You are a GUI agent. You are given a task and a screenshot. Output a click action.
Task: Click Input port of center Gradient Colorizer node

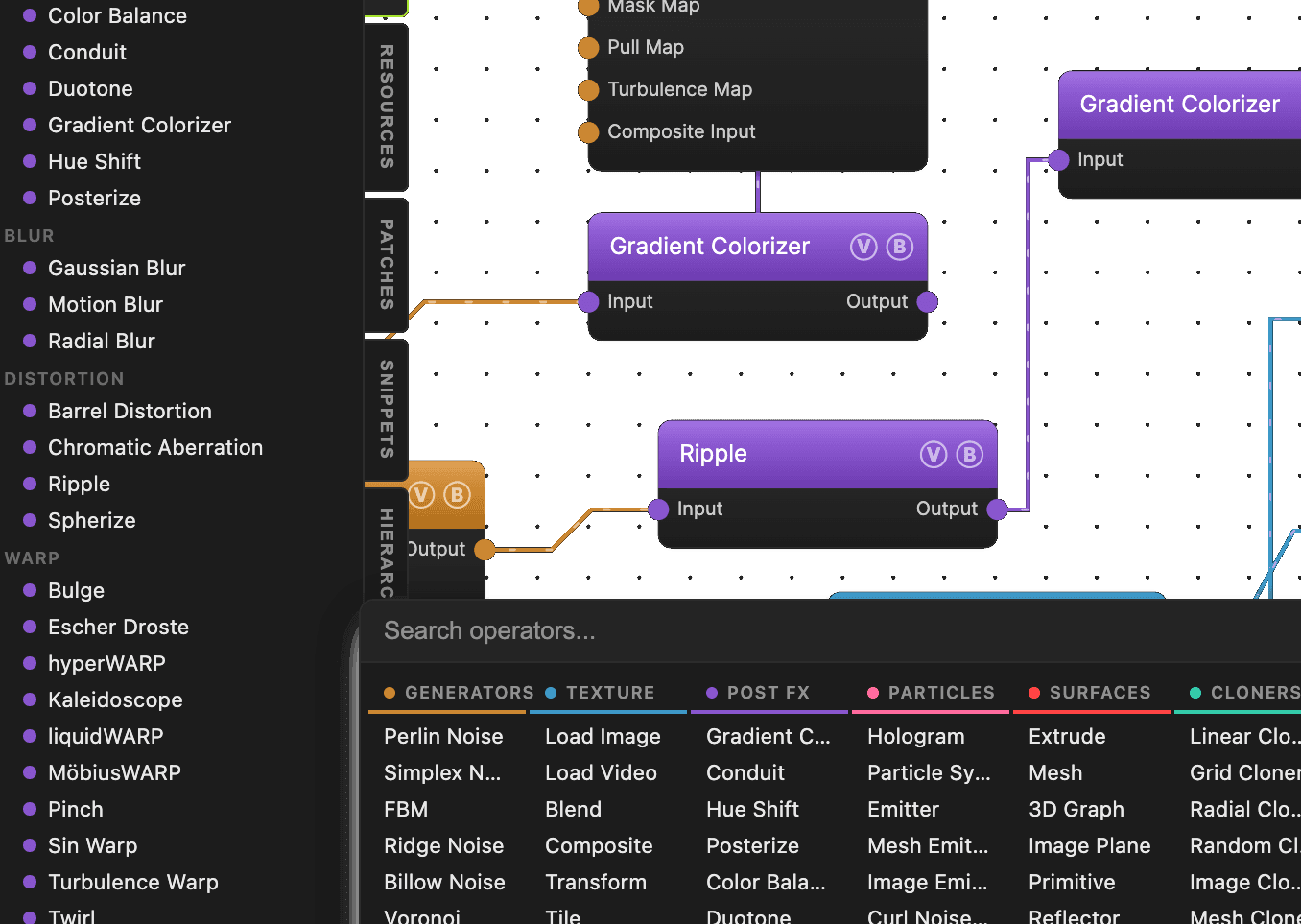click(x=588, y=302)
